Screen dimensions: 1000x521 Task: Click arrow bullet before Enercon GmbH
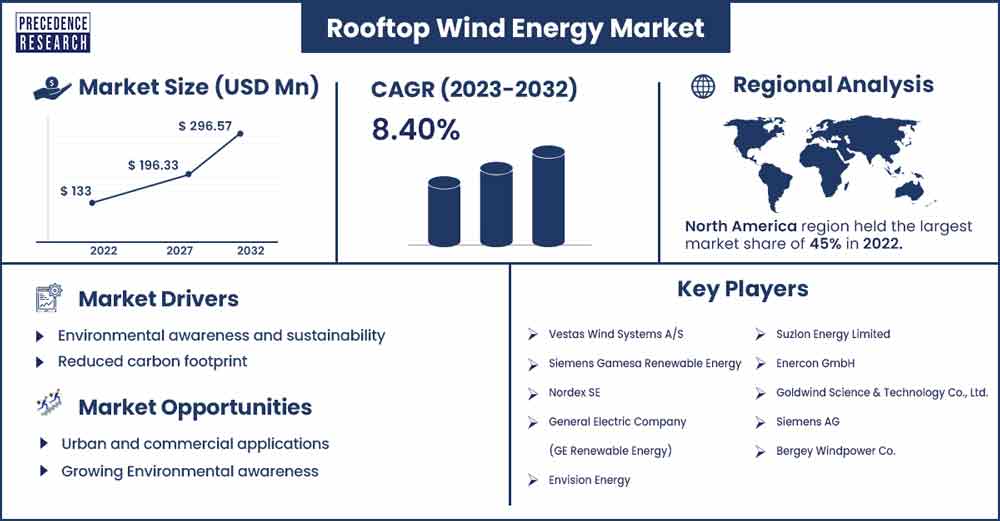(760, 363)
